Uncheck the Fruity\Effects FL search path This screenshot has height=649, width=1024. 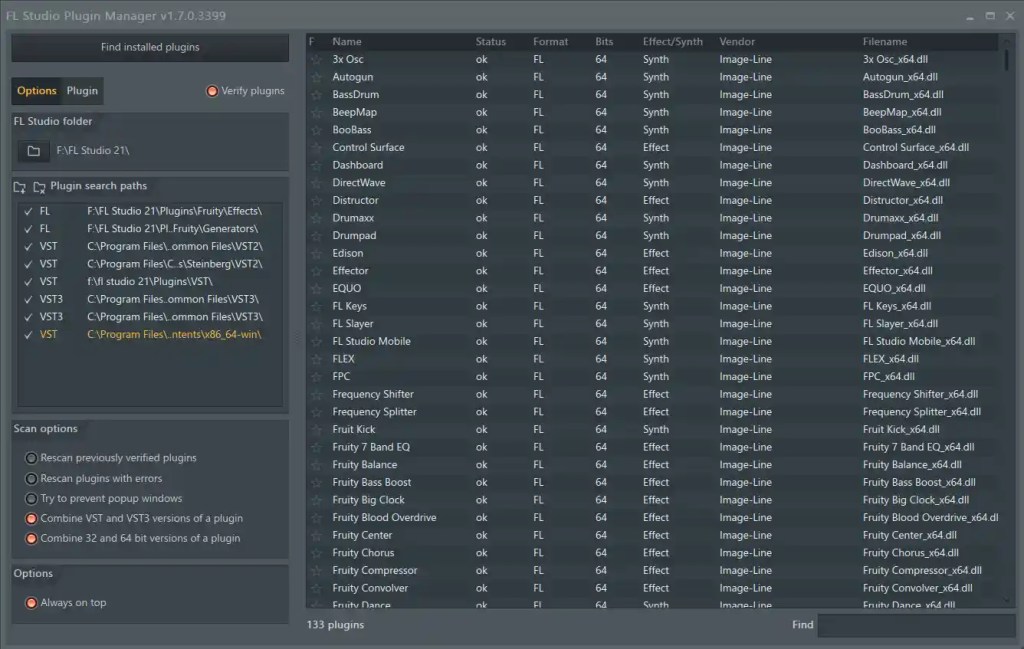28,212
